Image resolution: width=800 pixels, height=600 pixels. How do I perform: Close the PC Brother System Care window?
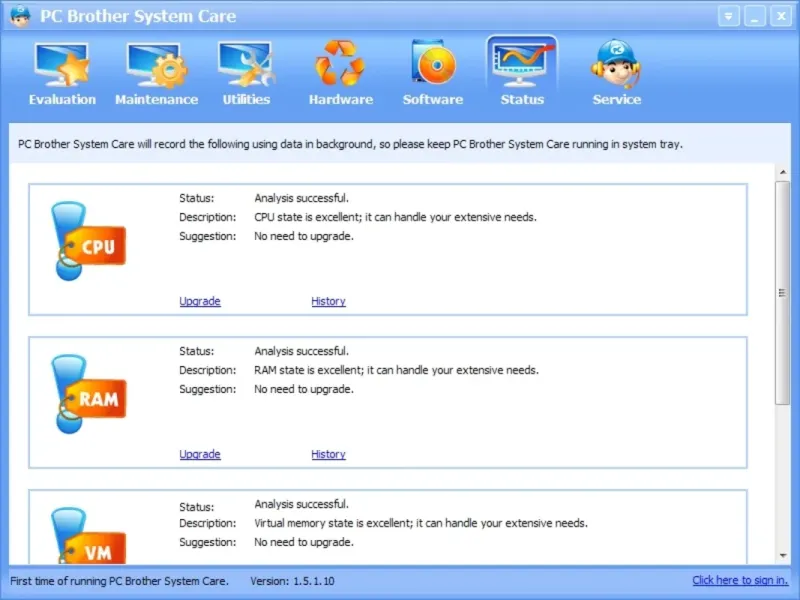[x=781, y=16]
